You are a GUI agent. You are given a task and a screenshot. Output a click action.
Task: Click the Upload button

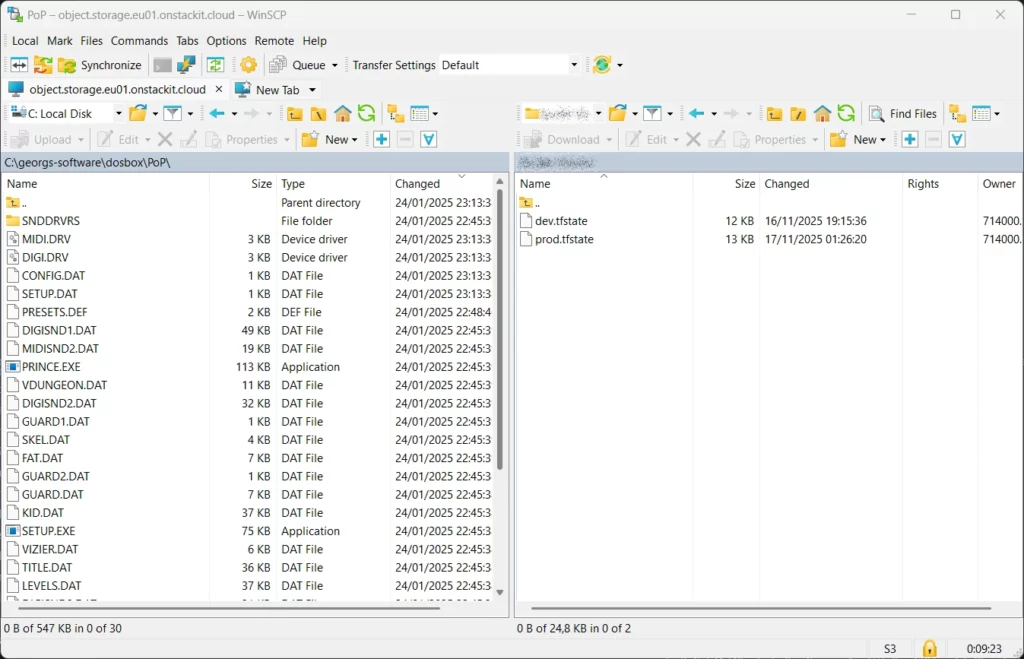pos(46,139)
